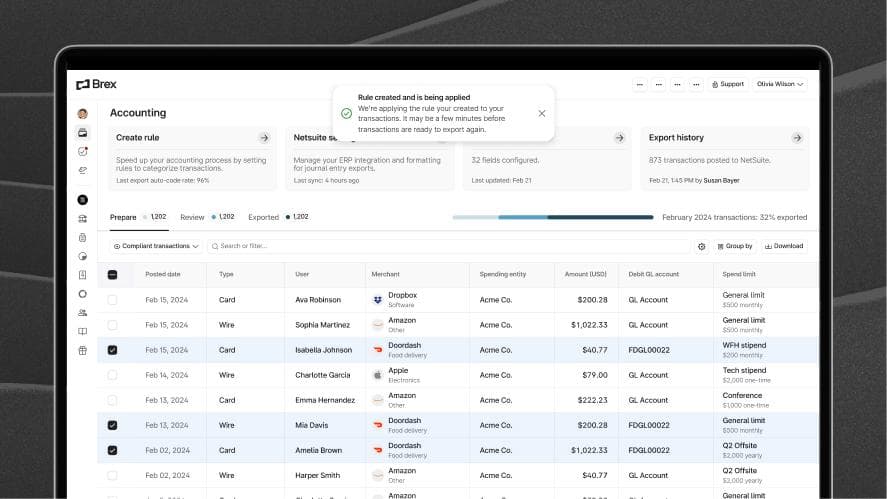
Task: Click the gift icon in the sidebar
Action: [x=82, y=350]
